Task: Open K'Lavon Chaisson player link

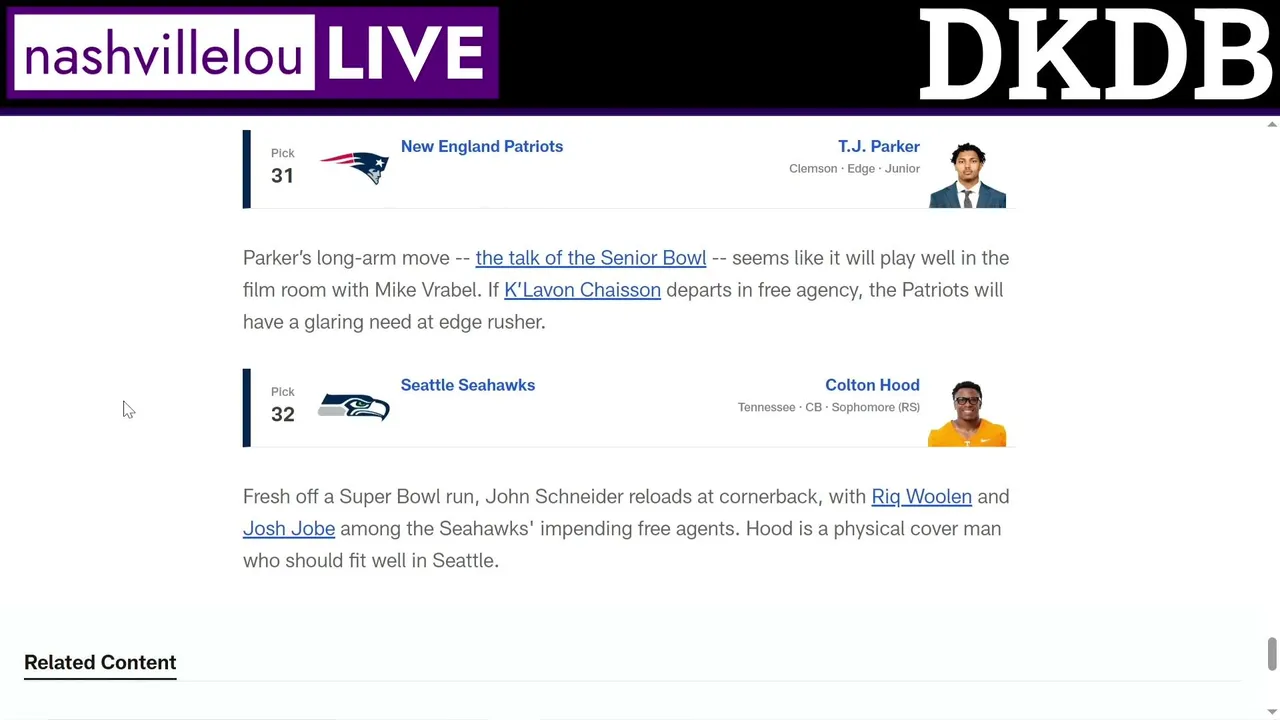Action: (x=582, y=290)
